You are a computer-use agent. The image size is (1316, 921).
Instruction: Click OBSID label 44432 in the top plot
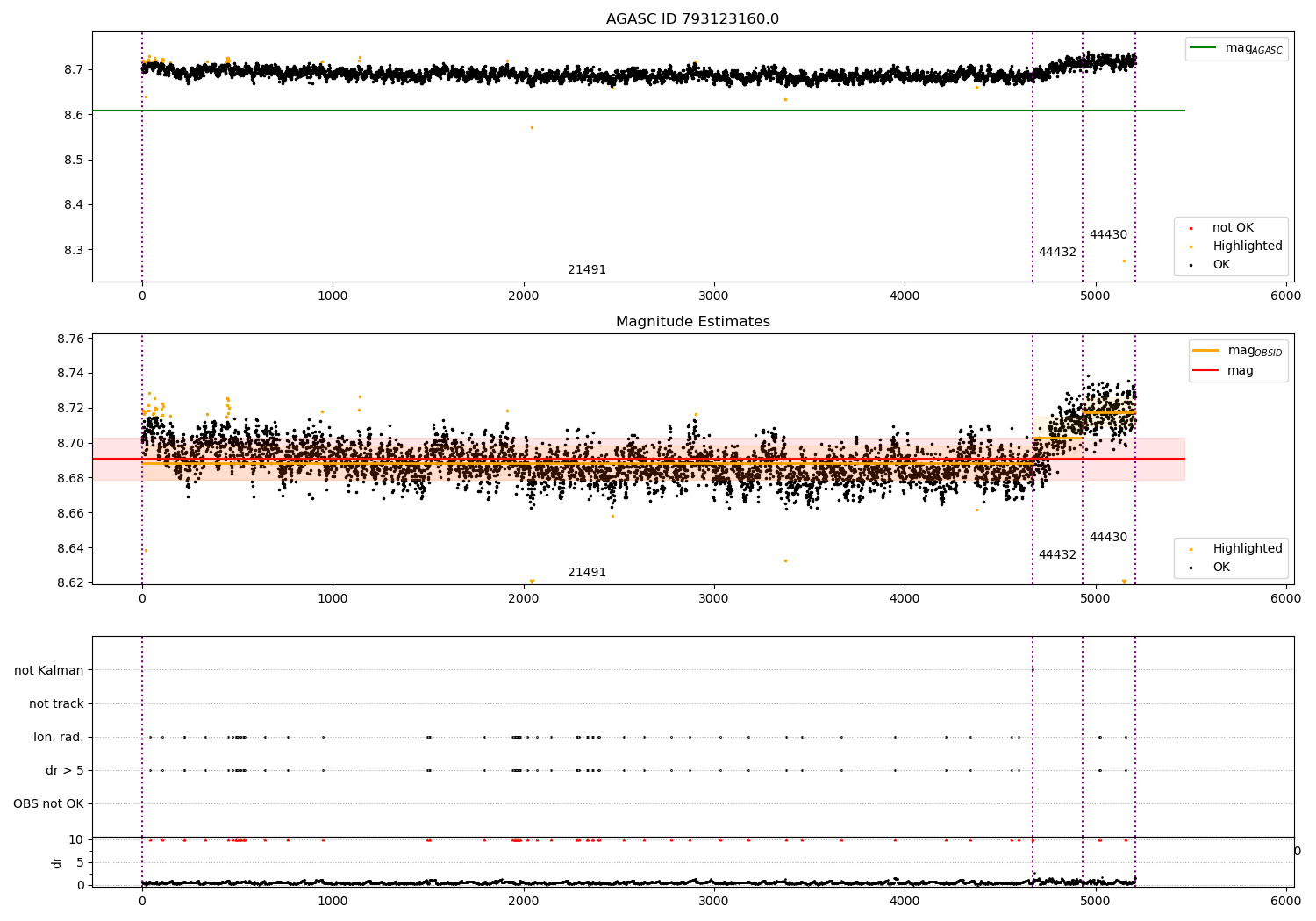point(1057,253)
